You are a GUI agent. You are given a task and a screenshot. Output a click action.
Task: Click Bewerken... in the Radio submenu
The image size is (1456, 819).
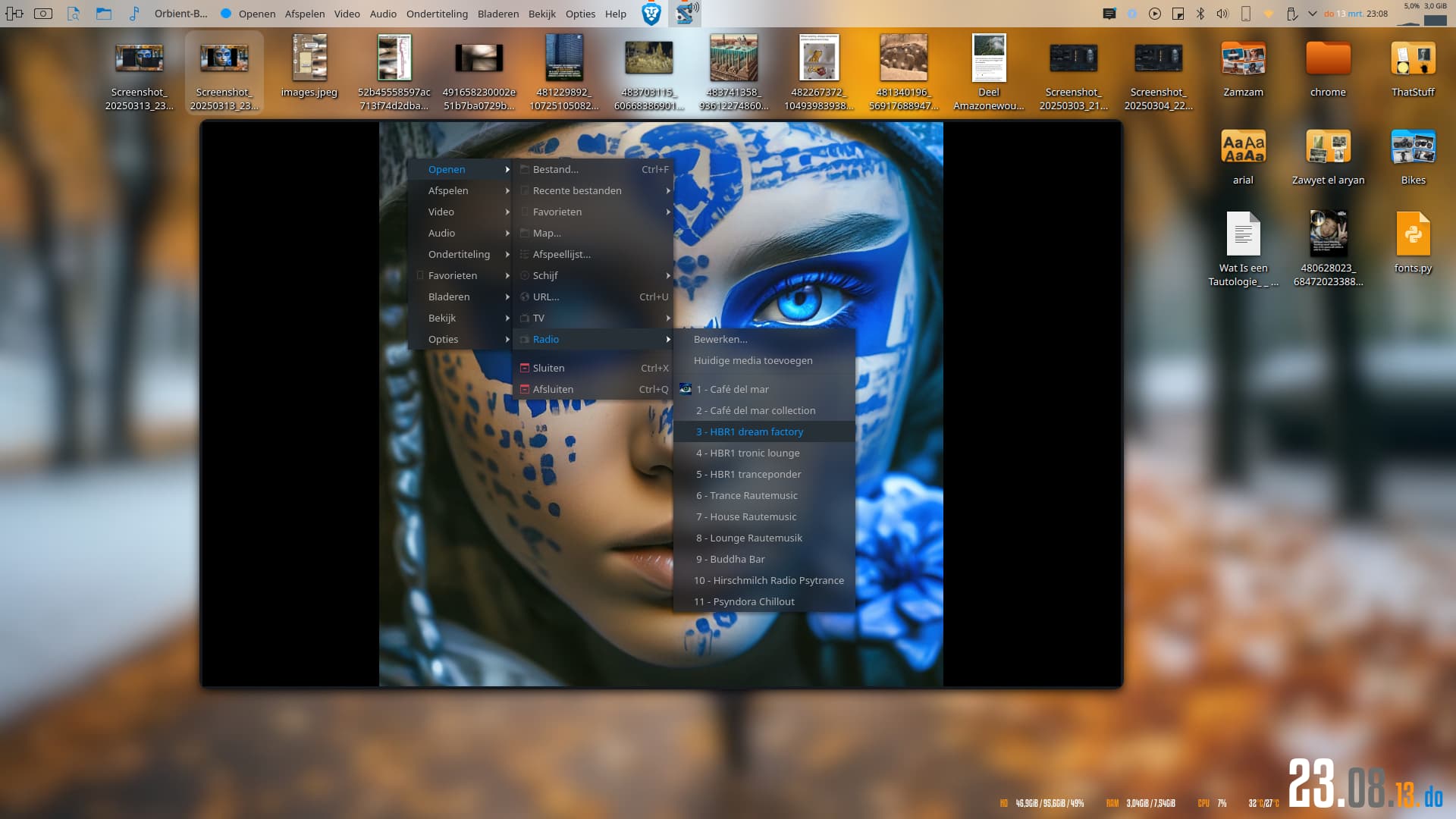coord(764,339)
